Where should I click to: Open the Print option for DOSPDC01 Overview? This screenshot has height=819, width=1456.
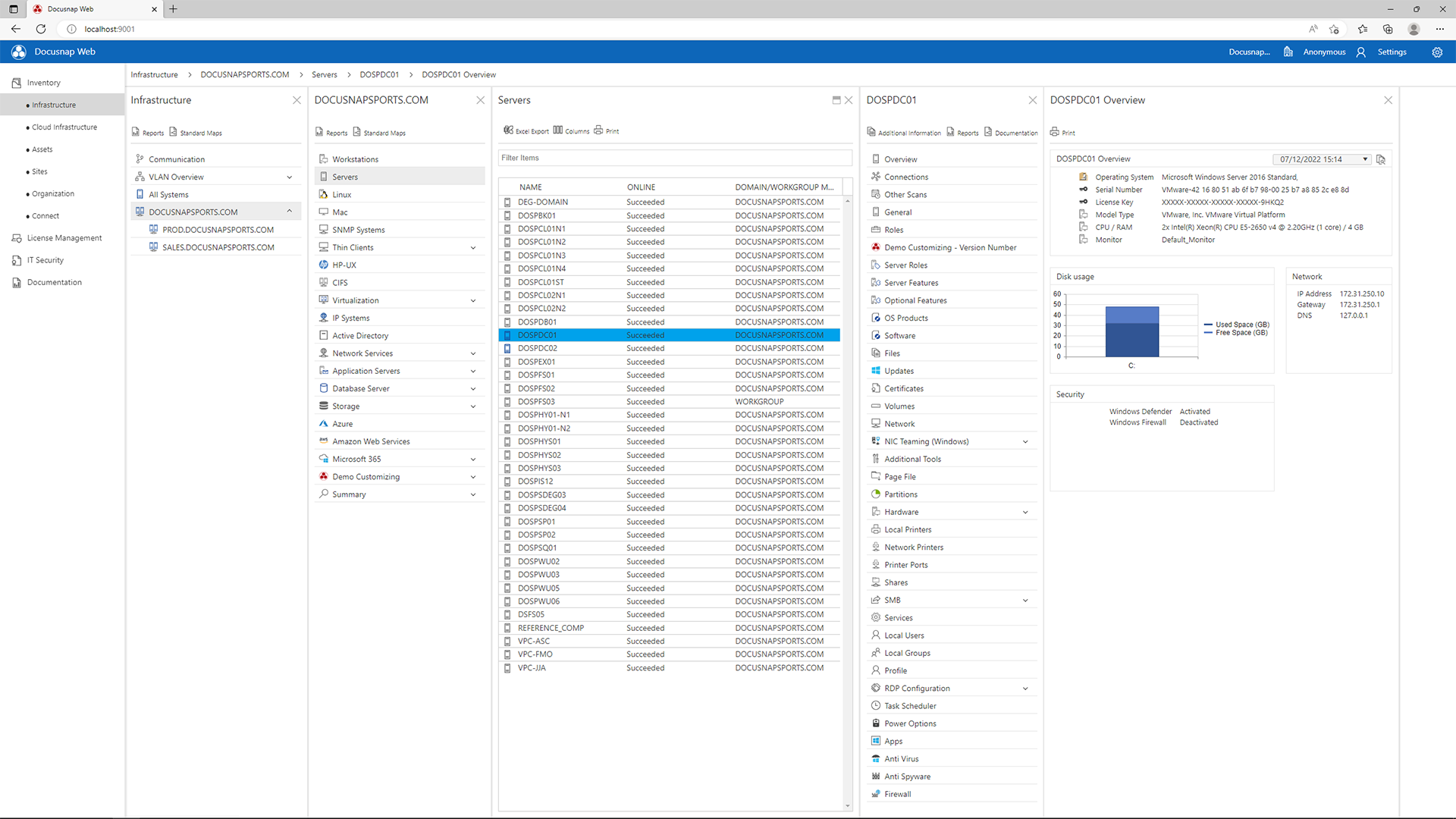pos(1062,132)
